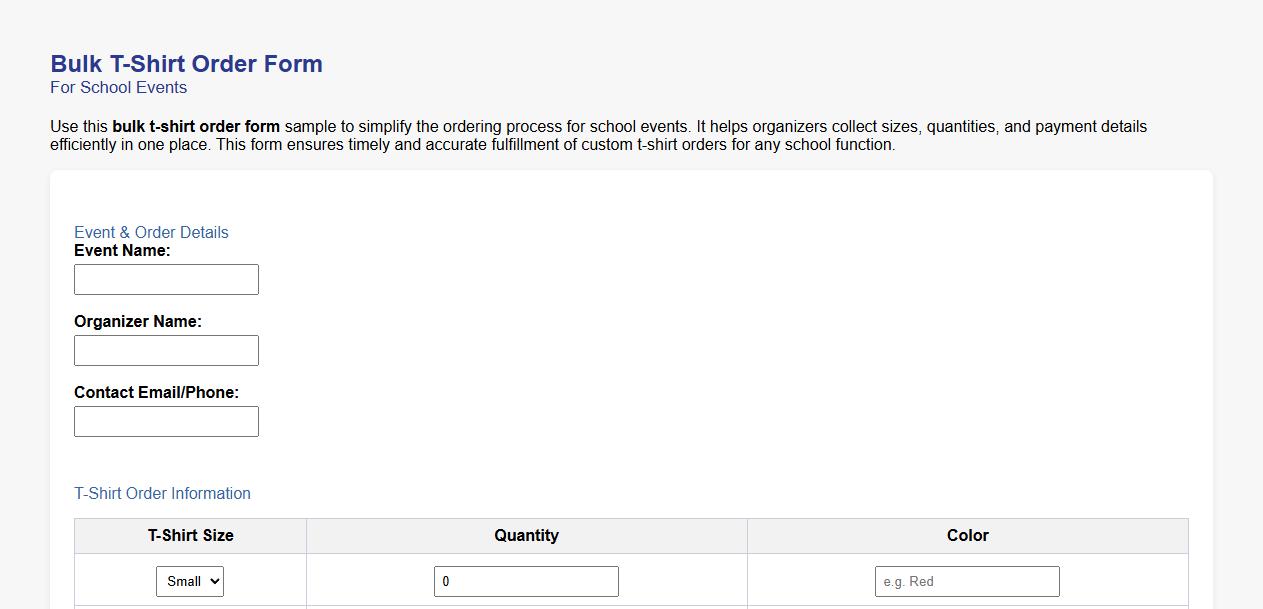Click the Event Name input field
Viewport: 1263px width, 609px height.
(x=166, y=279)
